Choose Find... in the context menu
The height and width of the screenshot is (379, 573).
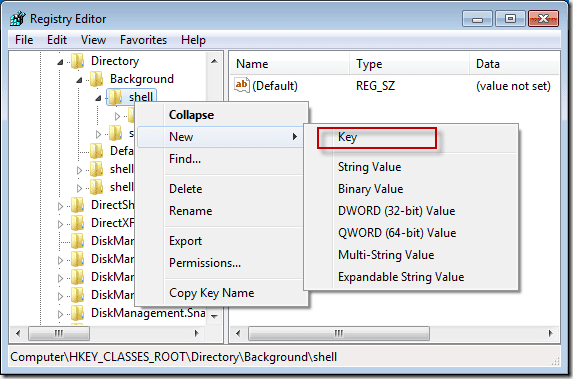(x=222, y=159)
